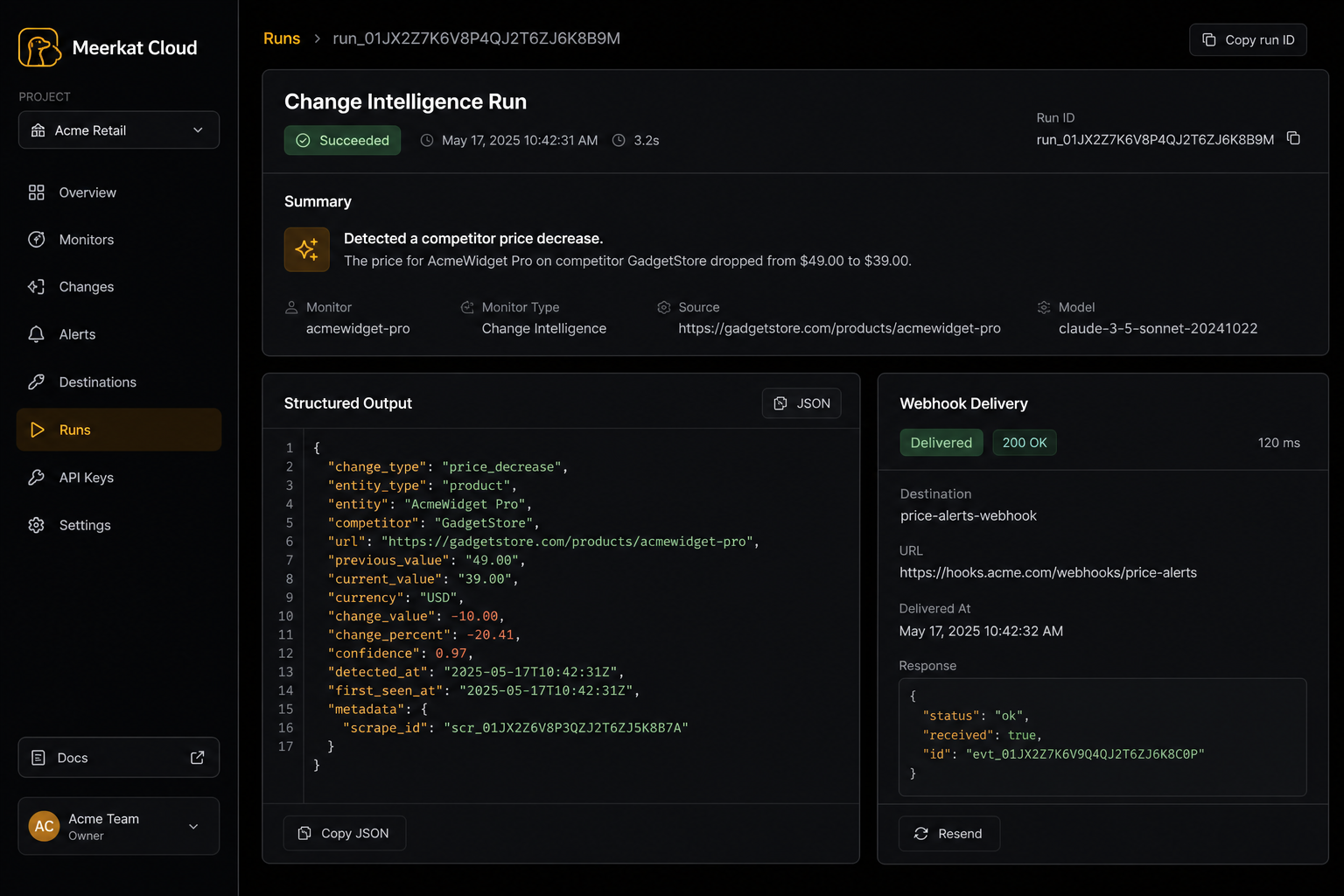This screenshot has width=1344, height=896.
Task: Click the clock icon beside the timestamp
Action: 427,140
